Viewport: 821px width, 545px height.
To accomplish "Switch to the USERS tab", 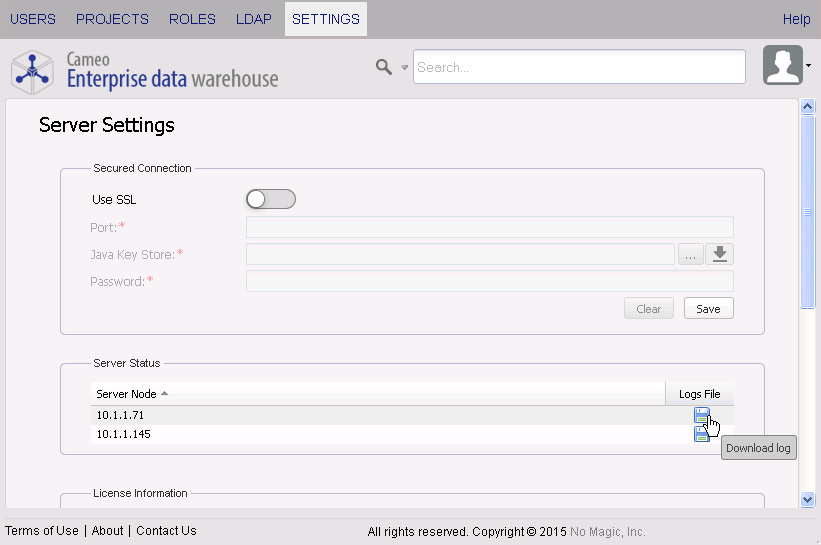I will coord(33,19).
